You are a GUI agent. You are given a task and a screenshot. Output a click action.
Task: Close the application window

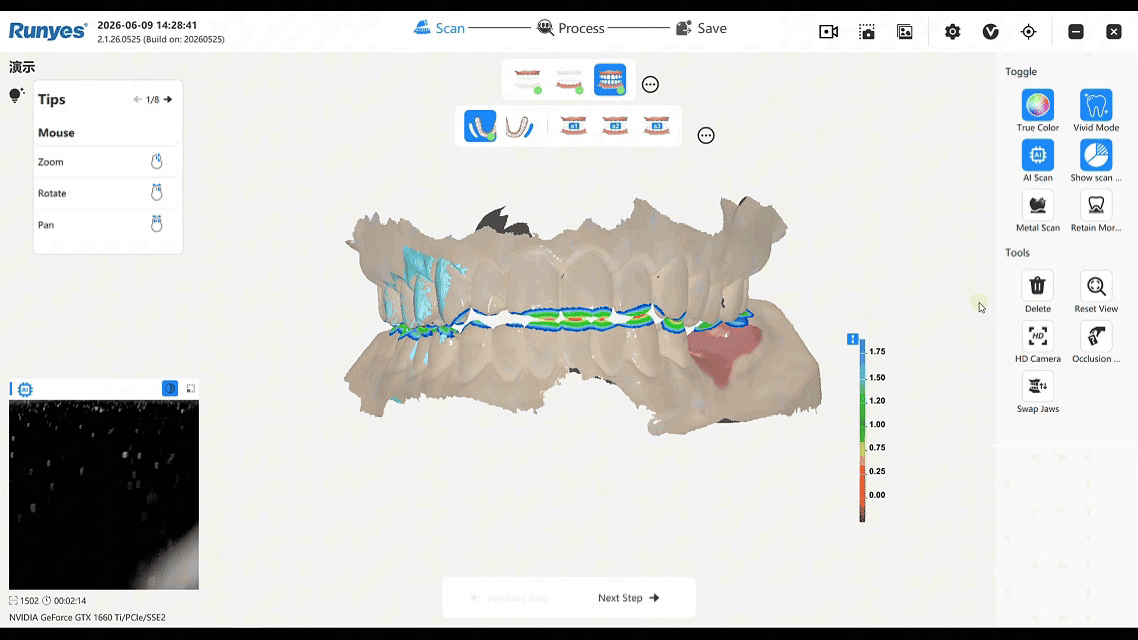click(x=1113, y=32)
